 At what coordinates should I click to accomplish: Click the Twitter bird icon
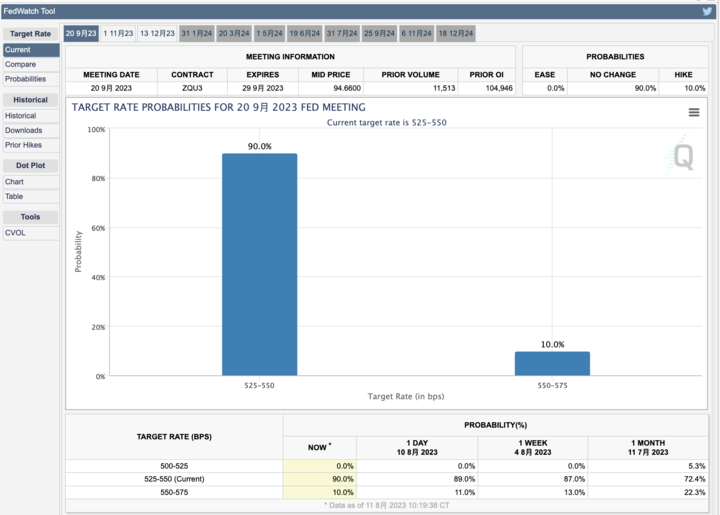[707, 11]
